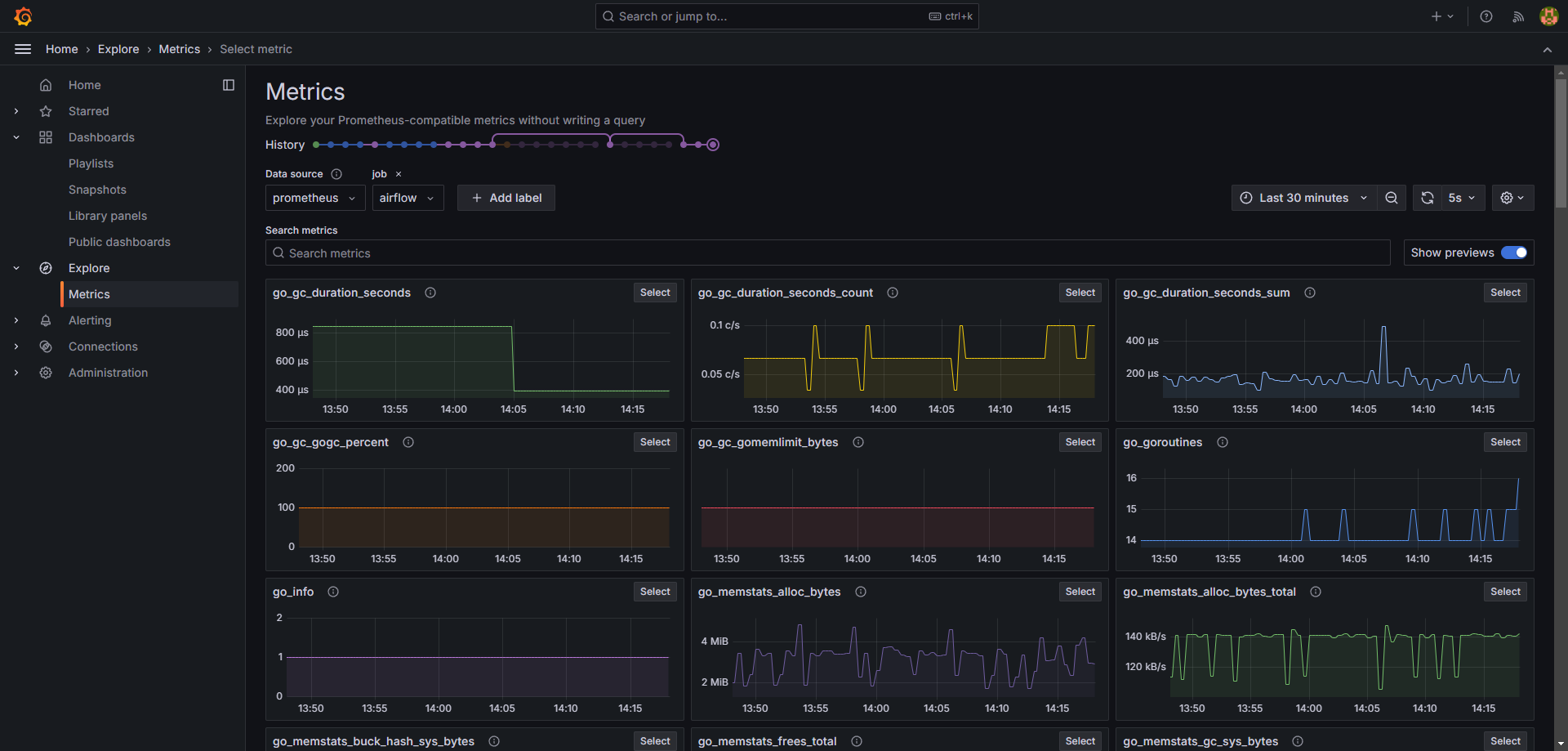Click the Explore breadcrumb link
The image size is (1568, 751).
pos(118,49)
